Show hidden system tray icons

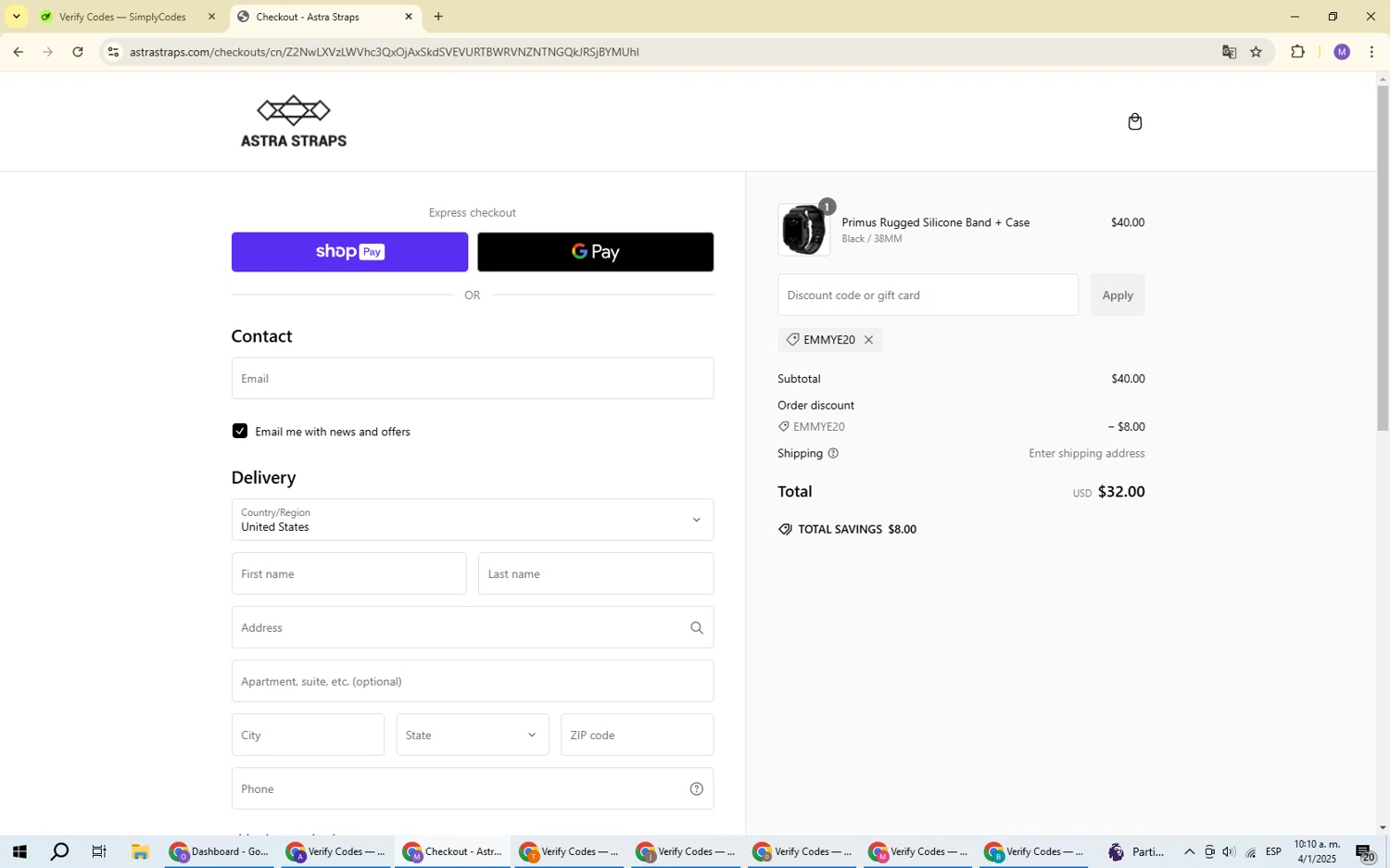click(1189, 852)
